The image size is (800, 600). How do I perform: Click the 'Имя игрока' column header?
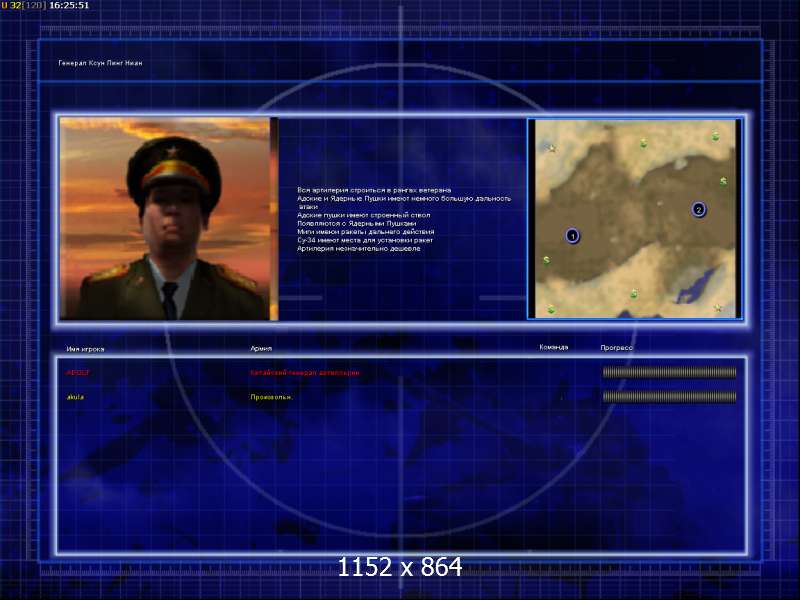(x=85, y=349)
